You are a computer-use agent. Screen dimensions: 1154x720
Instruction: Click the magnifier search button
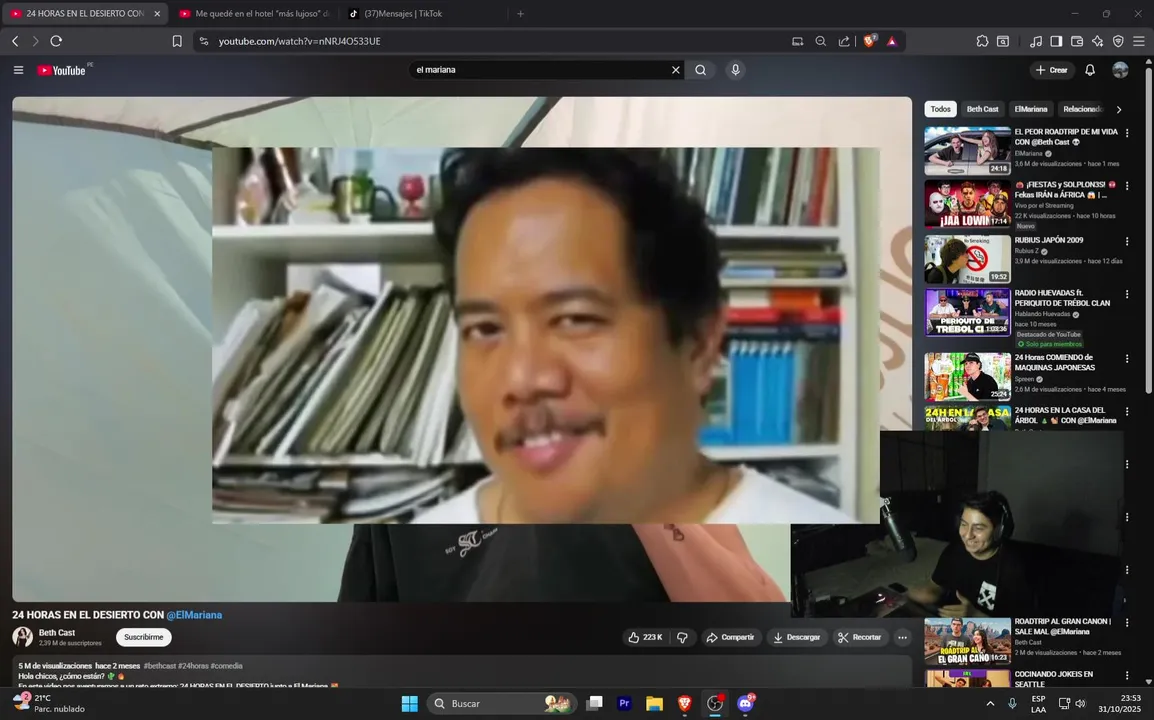pos(701,70)
